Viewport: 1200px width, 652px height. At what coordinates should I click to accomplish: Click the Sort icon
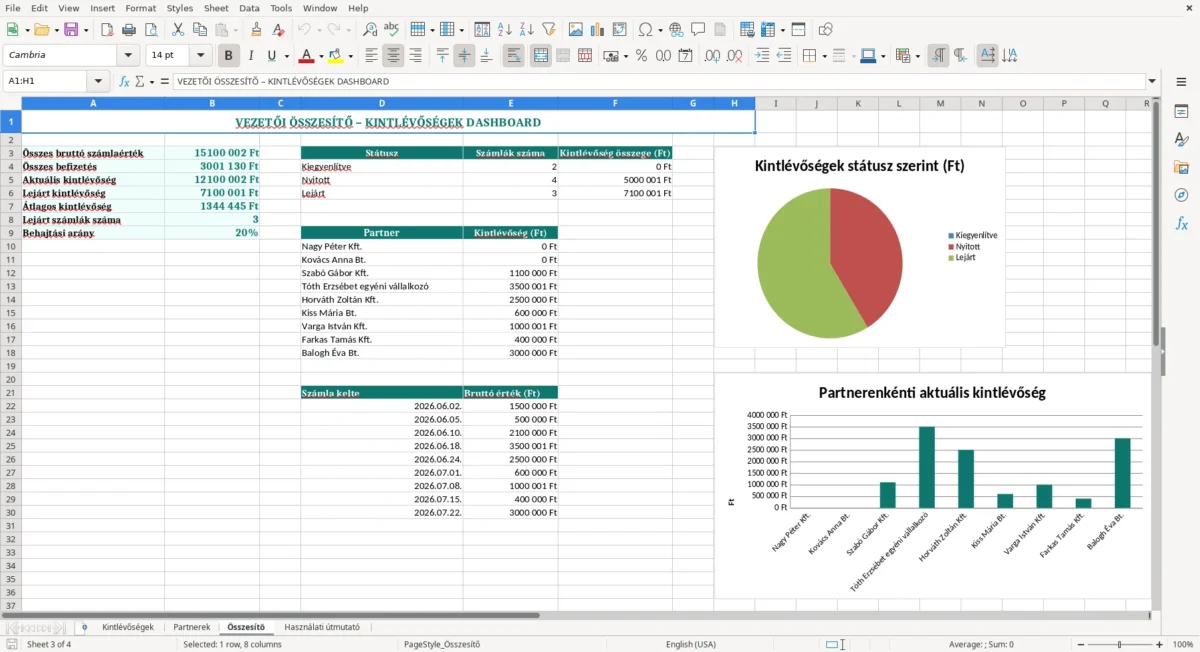click(x=482, y=29)
